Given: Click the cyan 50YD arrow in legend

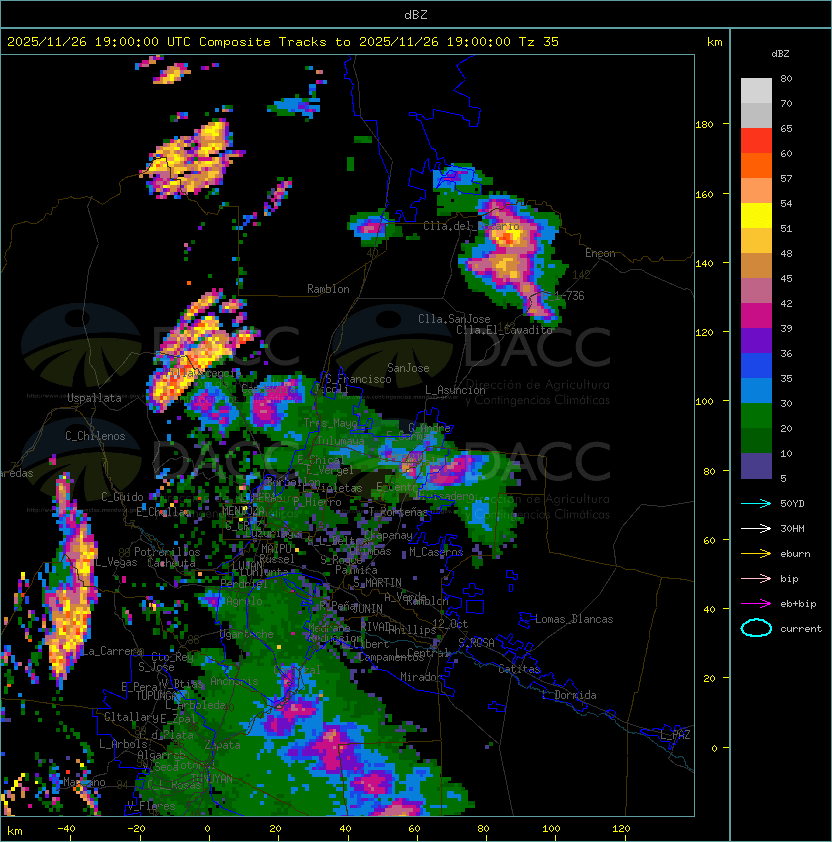Looking at the screenshot, I should (x=756, y=503).
